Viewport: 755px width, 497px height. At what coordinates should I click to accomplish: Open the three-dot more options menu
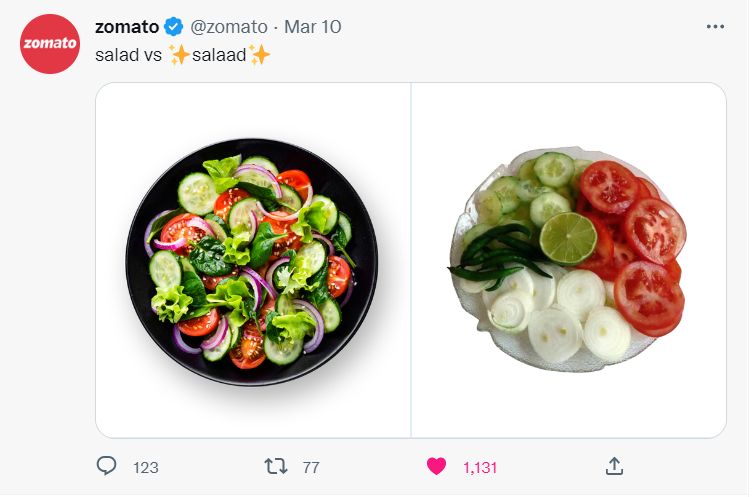(x=715, y=27)
